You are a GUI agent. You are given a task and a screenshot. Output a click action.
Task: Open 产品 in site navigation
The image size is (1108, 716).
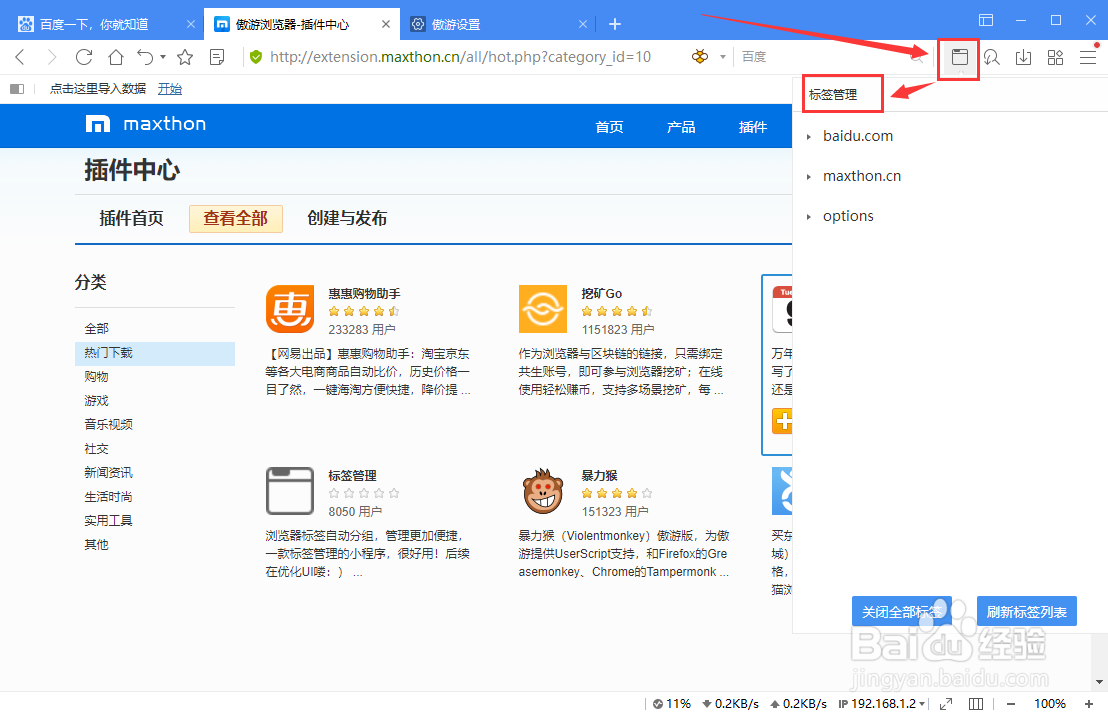[x=681, y=127]
